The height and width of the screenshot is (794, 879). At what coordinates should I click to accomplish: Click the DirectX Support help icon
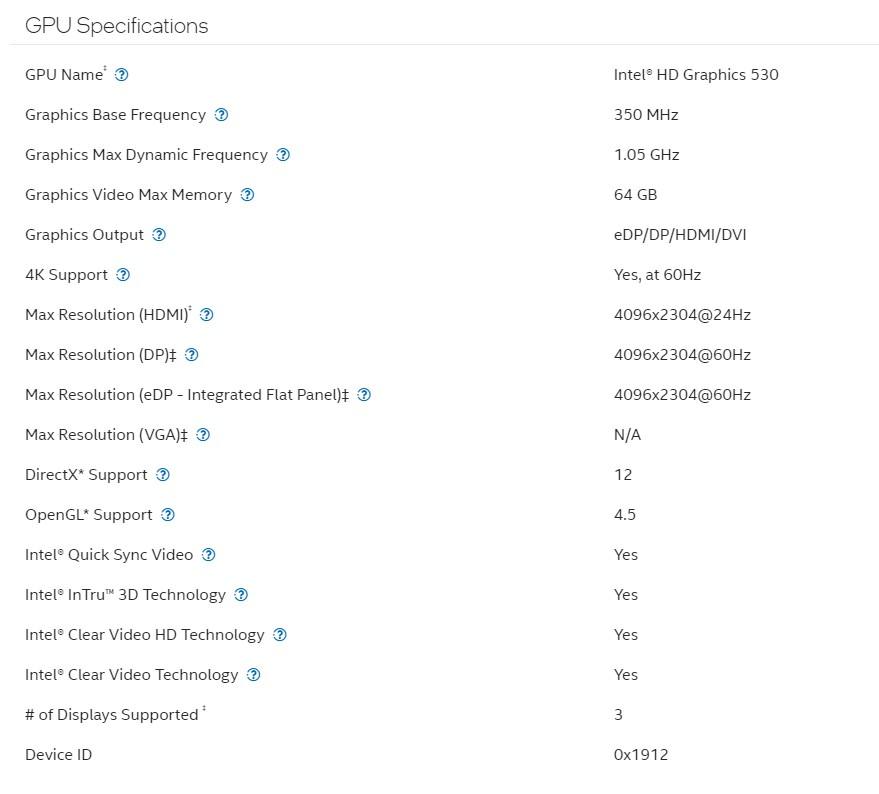tap(163, 475)
